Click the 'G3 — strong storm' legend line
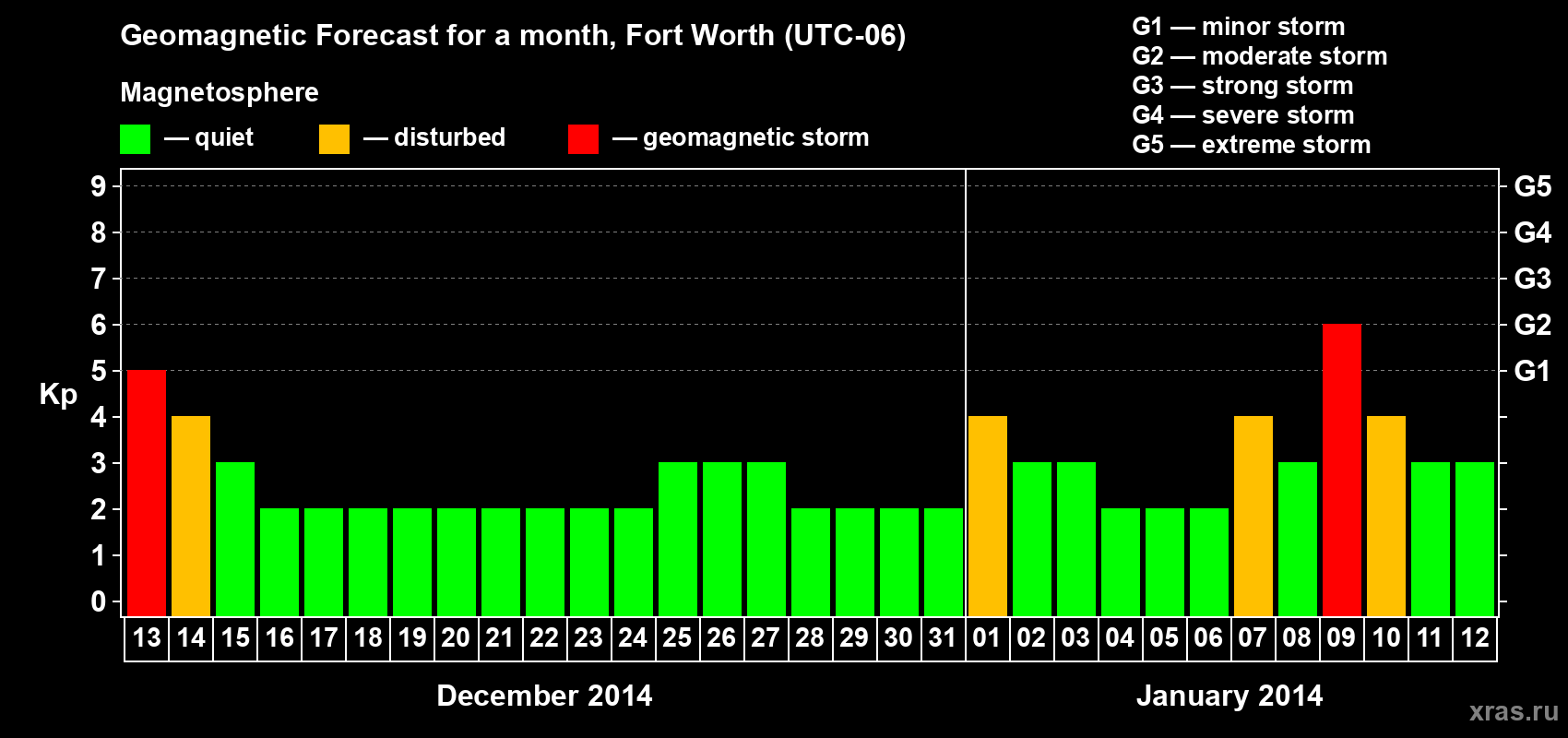Image resolution: width=1568 pixels, height=738 pixels. (x=1242, y=86)
